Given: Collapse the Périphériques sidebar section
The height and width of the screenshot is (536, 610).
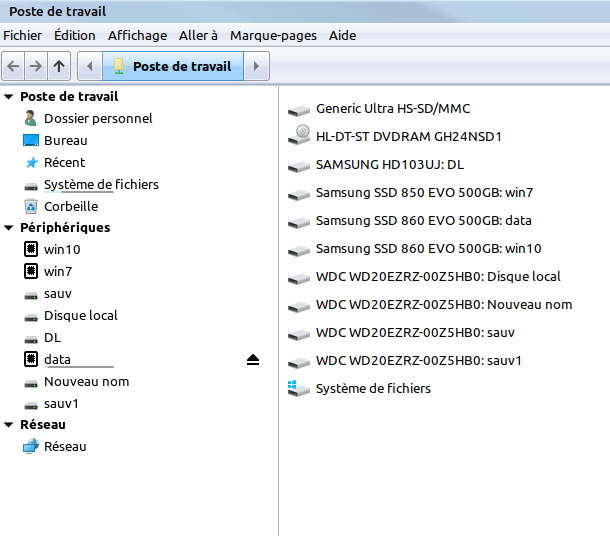Looking at the screenshot, I should click(x=9, y=228).
